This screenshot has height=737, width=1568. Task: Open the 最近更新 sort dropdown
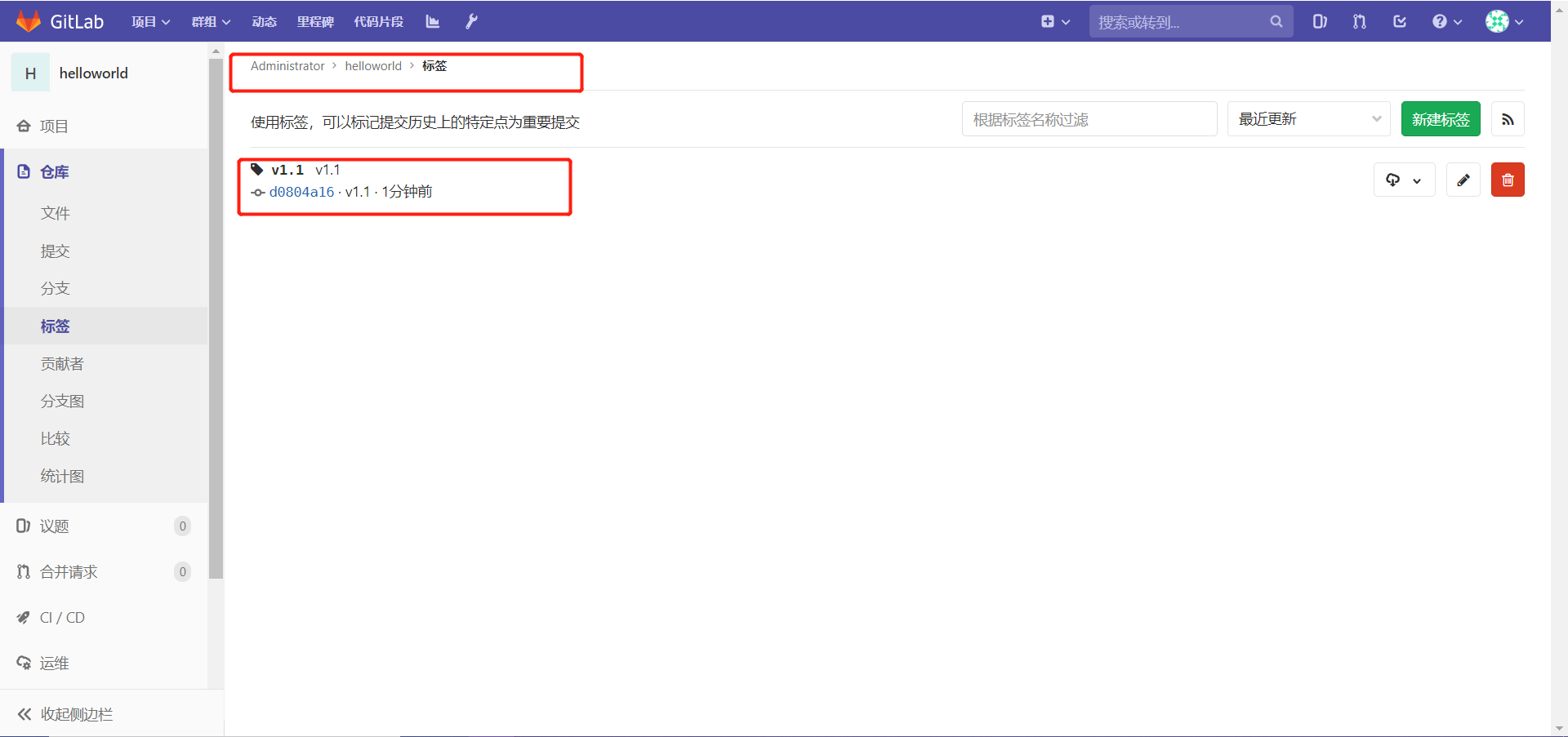(1308, 119)
